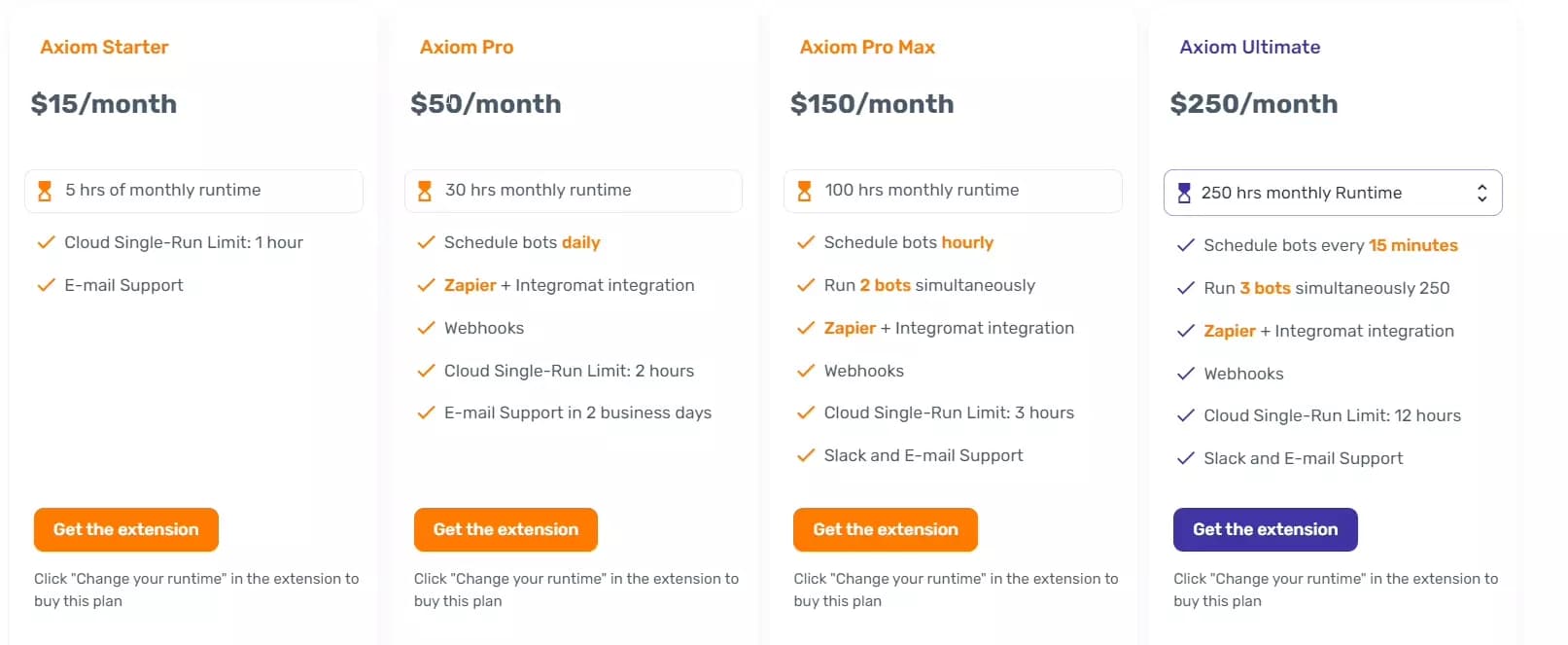
Task: Click the hourglass icon in the Ultimate runtime selector
Action: click(x=1184, y=192)
